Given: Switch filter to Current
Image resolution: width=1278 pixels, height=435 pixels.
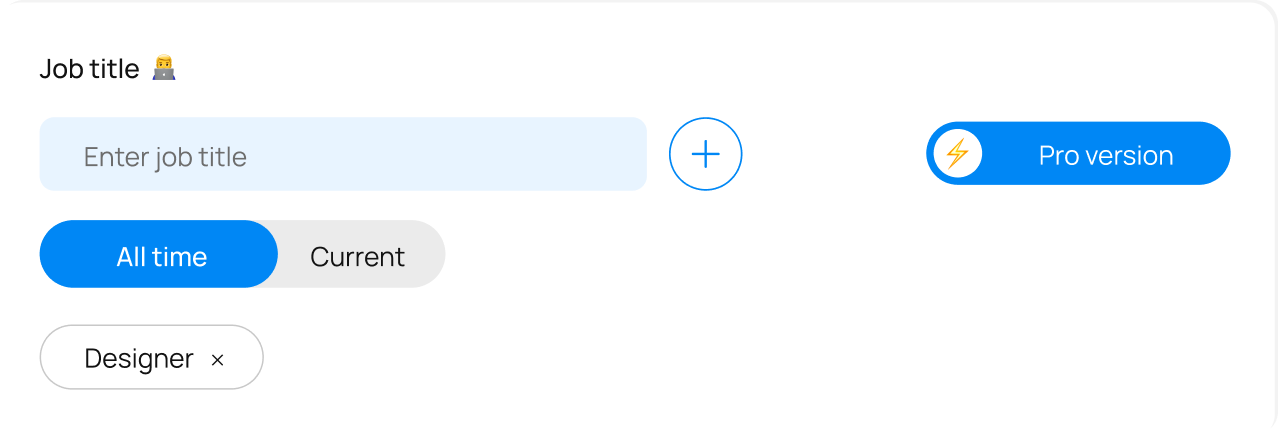Looking at the screenshot, I should pyautogui.click(x=358, y=256).
